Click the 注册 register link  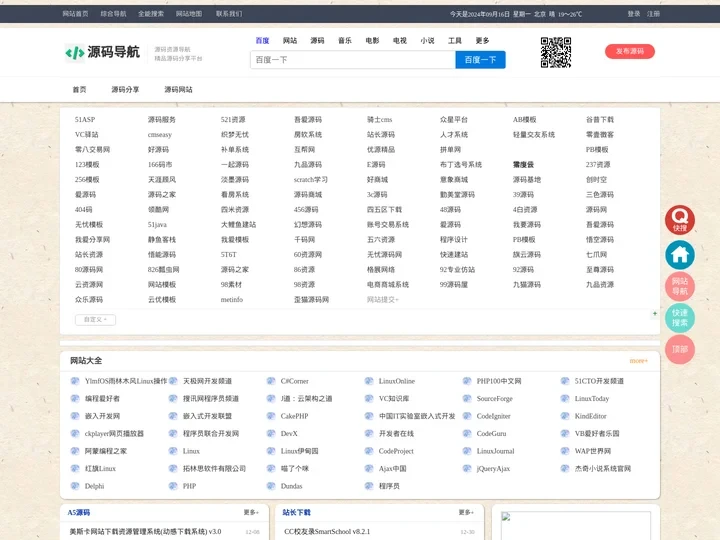pyautogui.click(x=653, y=14)
